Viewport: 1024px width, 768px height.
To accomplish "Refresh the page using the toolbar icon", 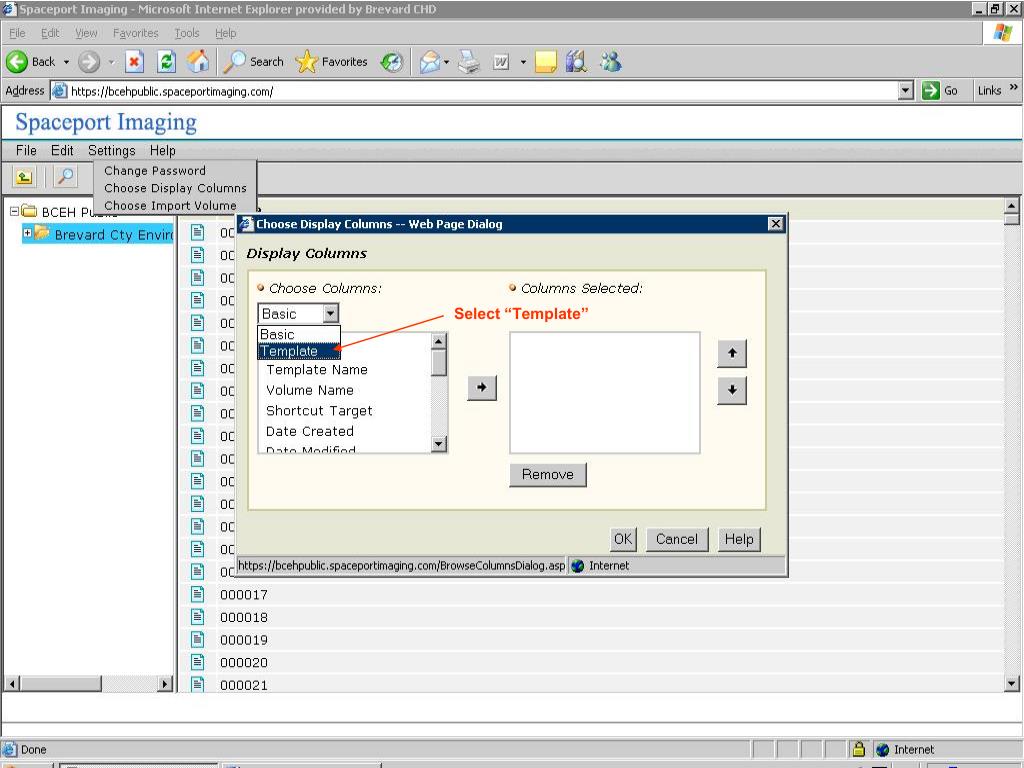I will coord(167,62).
